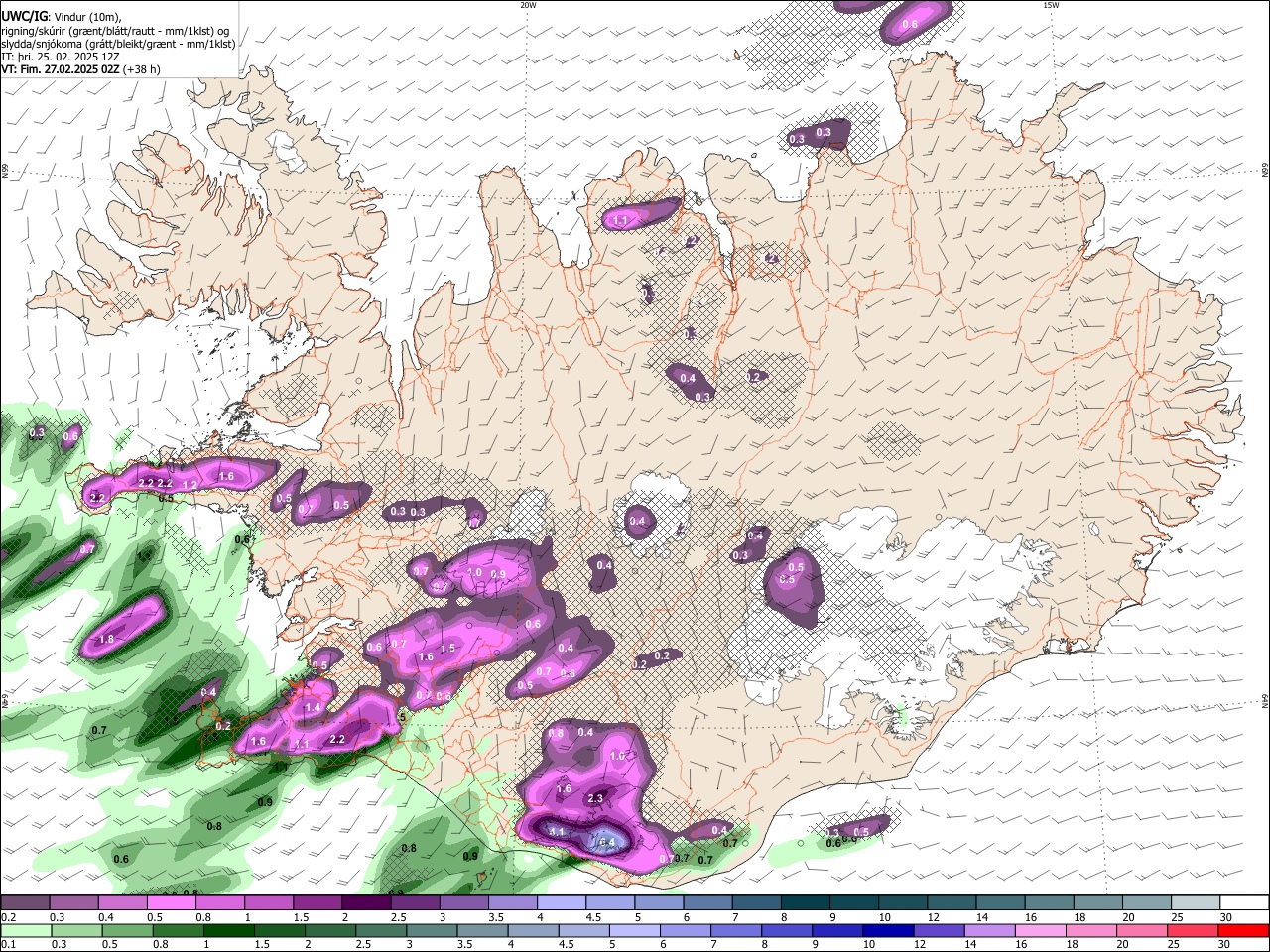Select dark purple swatch labeled 2 on upper scale
This screenshot has width=1270, height=952.
pyautogui.click(x=365, y=902)
